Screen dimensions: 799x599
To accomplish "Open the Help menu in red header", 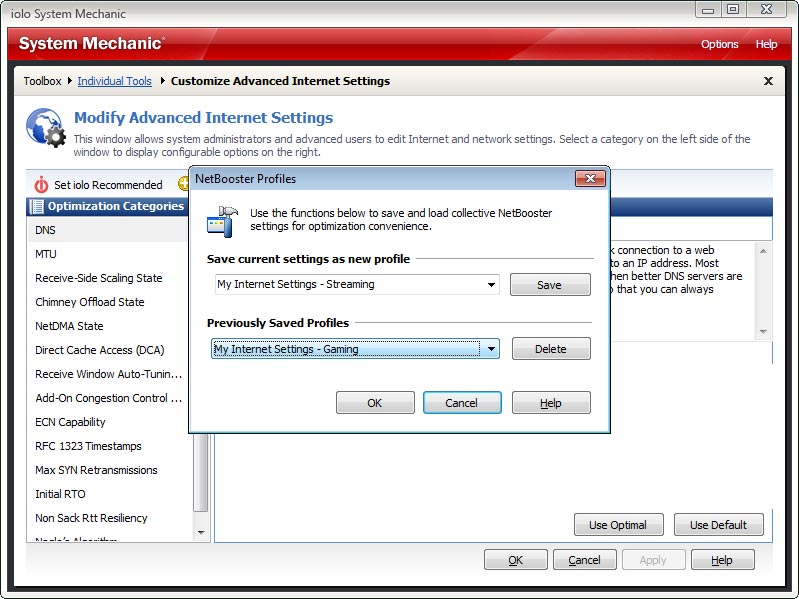I will [766, 44].
